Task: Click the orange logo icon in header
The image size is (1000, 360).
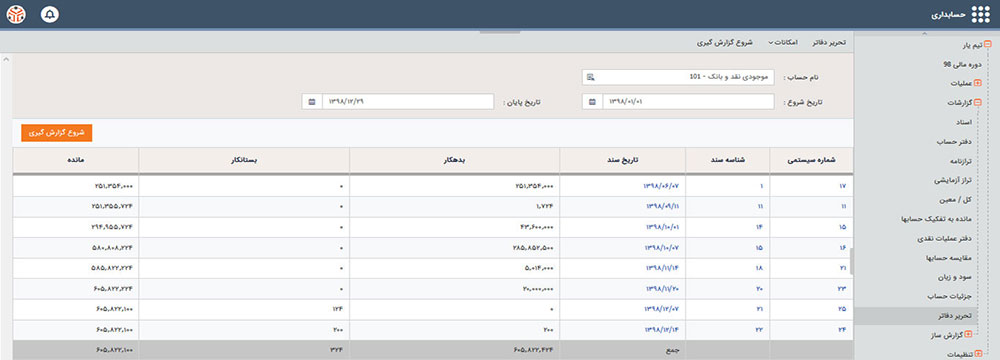Action: point(16,14)
